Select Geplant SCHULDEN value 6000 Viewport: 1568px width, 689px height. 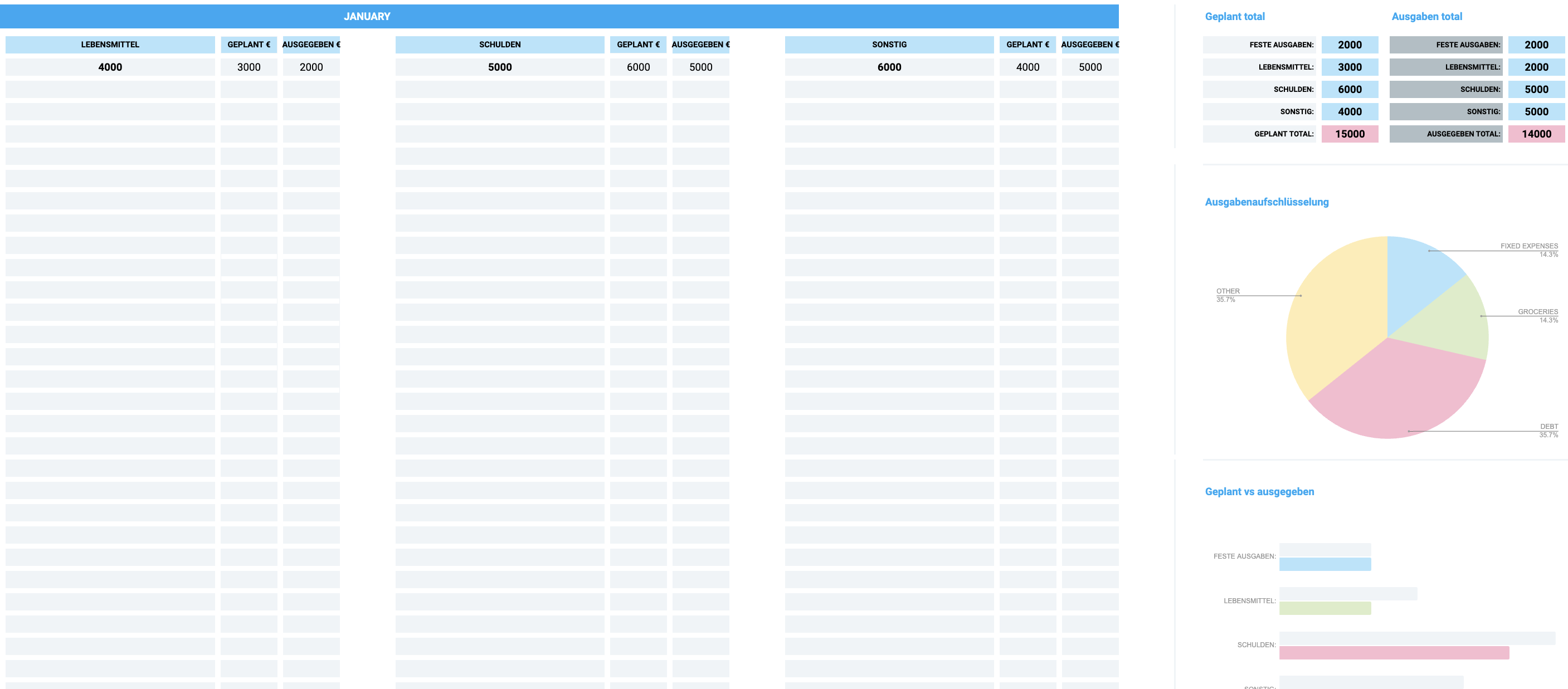[1350, 90]
